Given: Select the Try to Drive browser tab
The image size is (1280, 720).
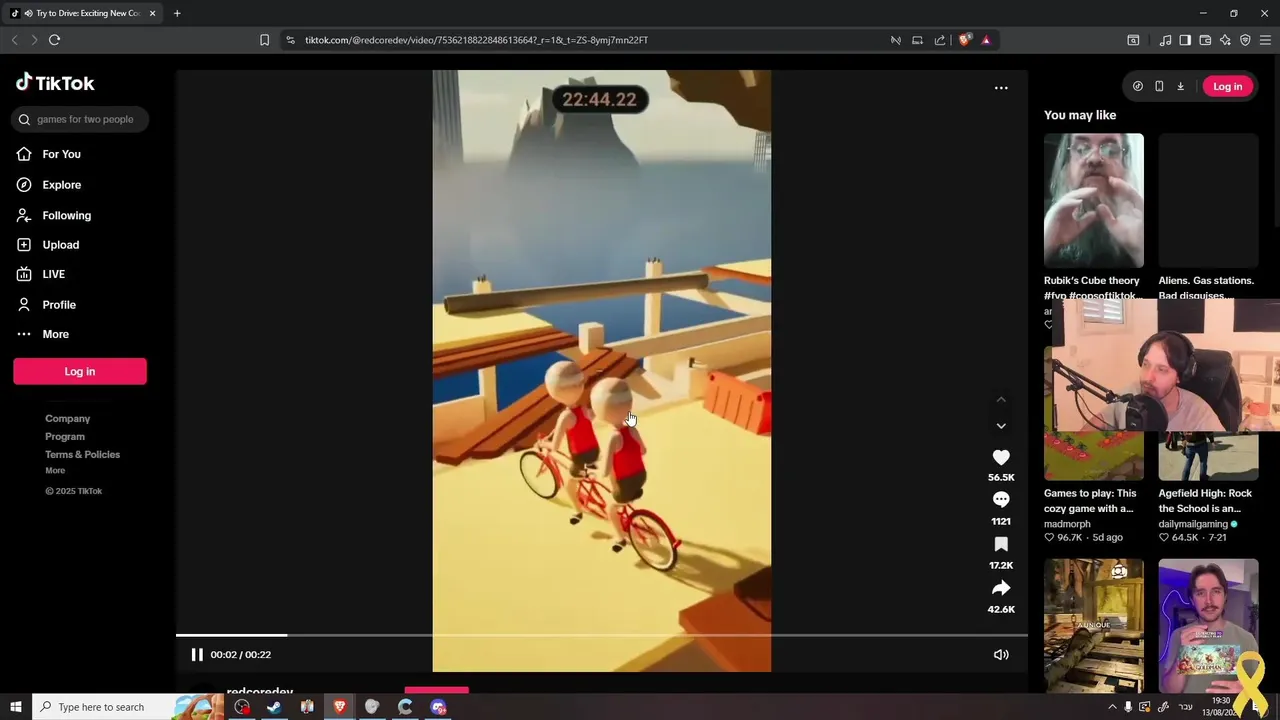Looking at the screenshot, I should (84, 13).
